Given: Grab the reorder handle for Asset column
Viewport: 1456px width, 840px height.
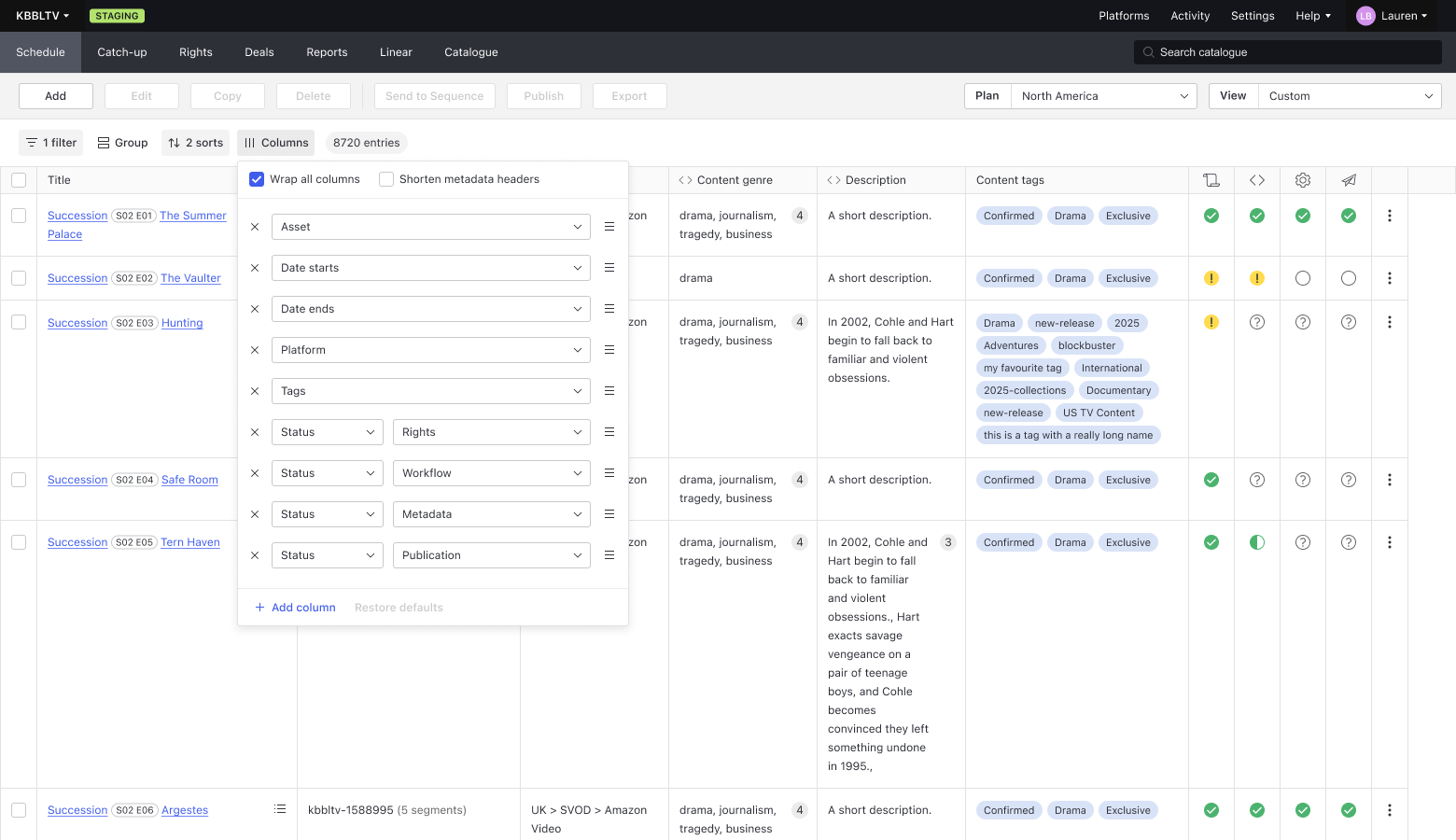Looking at the screenshot, I should pyautogui.click(x=609, y=227).
